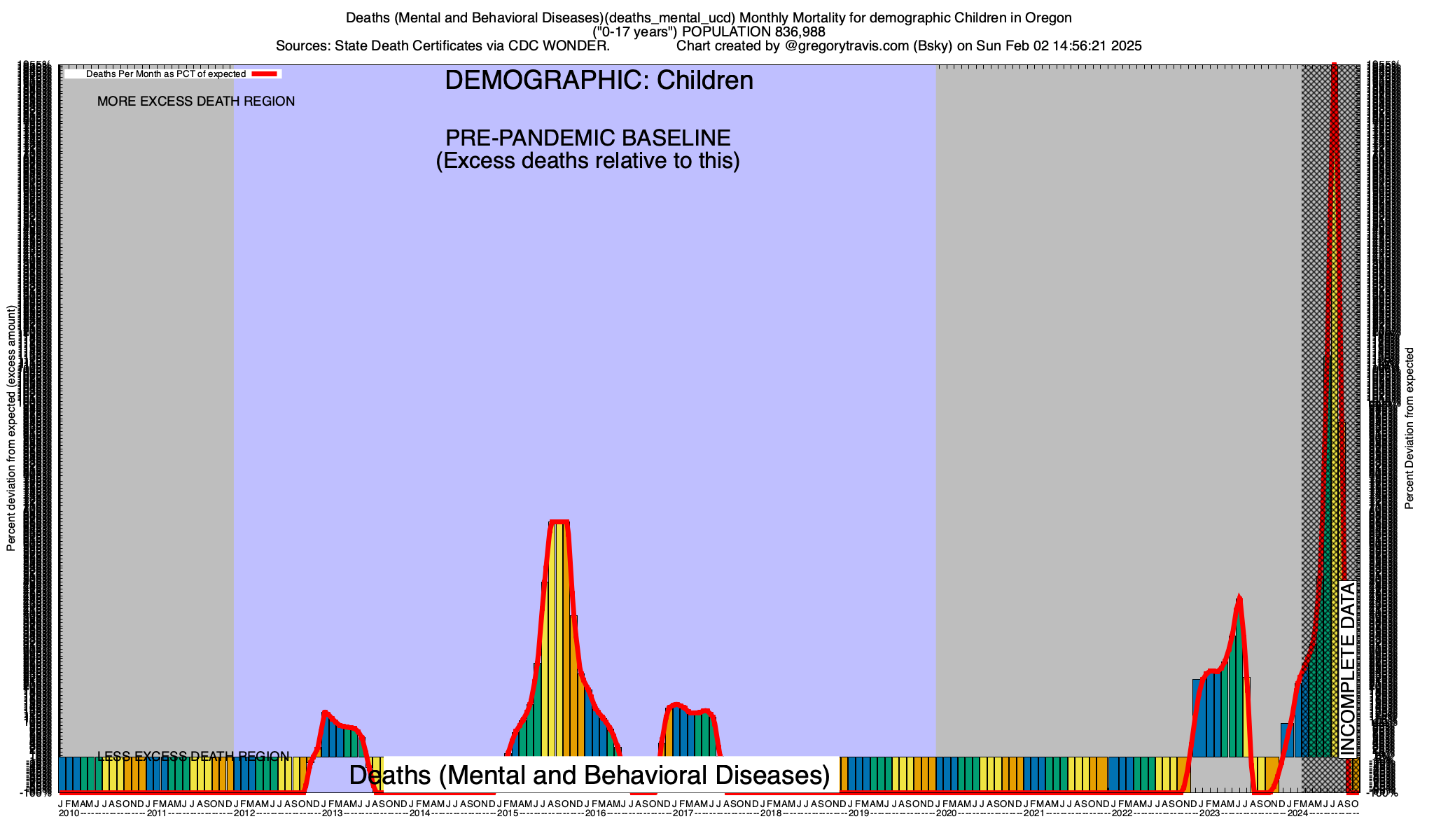The image size is (1434, 840).
Task: Click the 2018 year label on the x-axis
Action: point(771,813)
